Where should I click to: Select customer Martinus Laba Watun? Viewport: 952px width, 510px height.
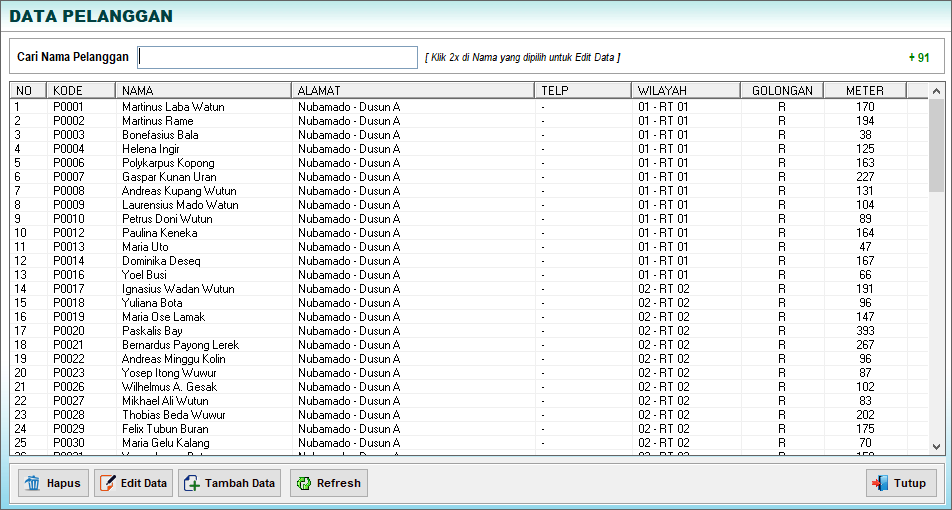173,107
